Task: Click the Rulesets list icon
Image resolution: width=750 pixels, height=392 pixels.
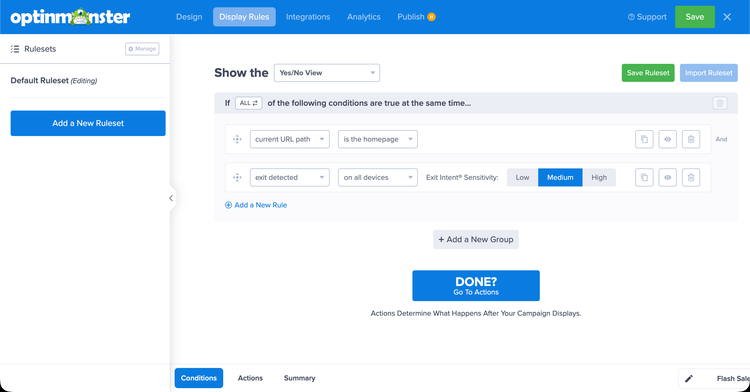Action: click(x=15, y=49)
